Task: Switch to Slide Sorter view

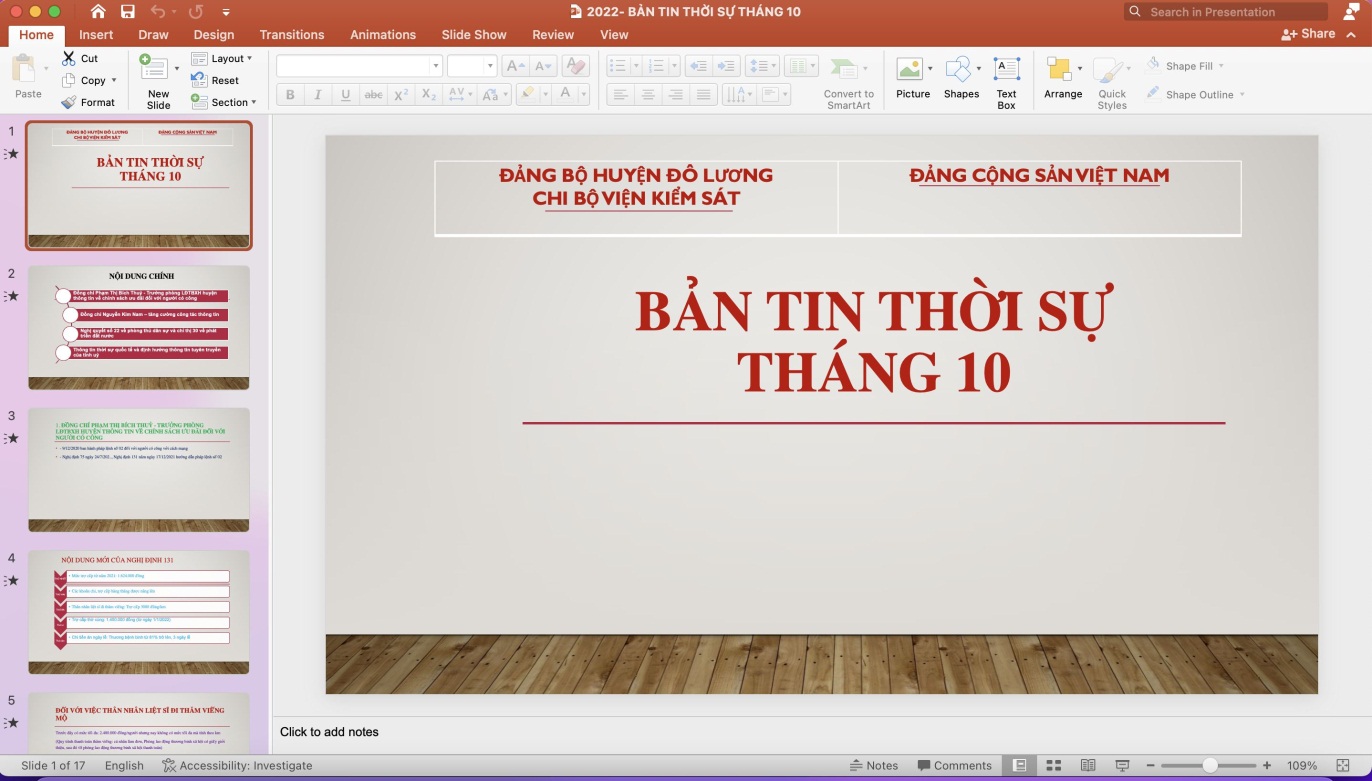Action: click(x=1053, y=766)
